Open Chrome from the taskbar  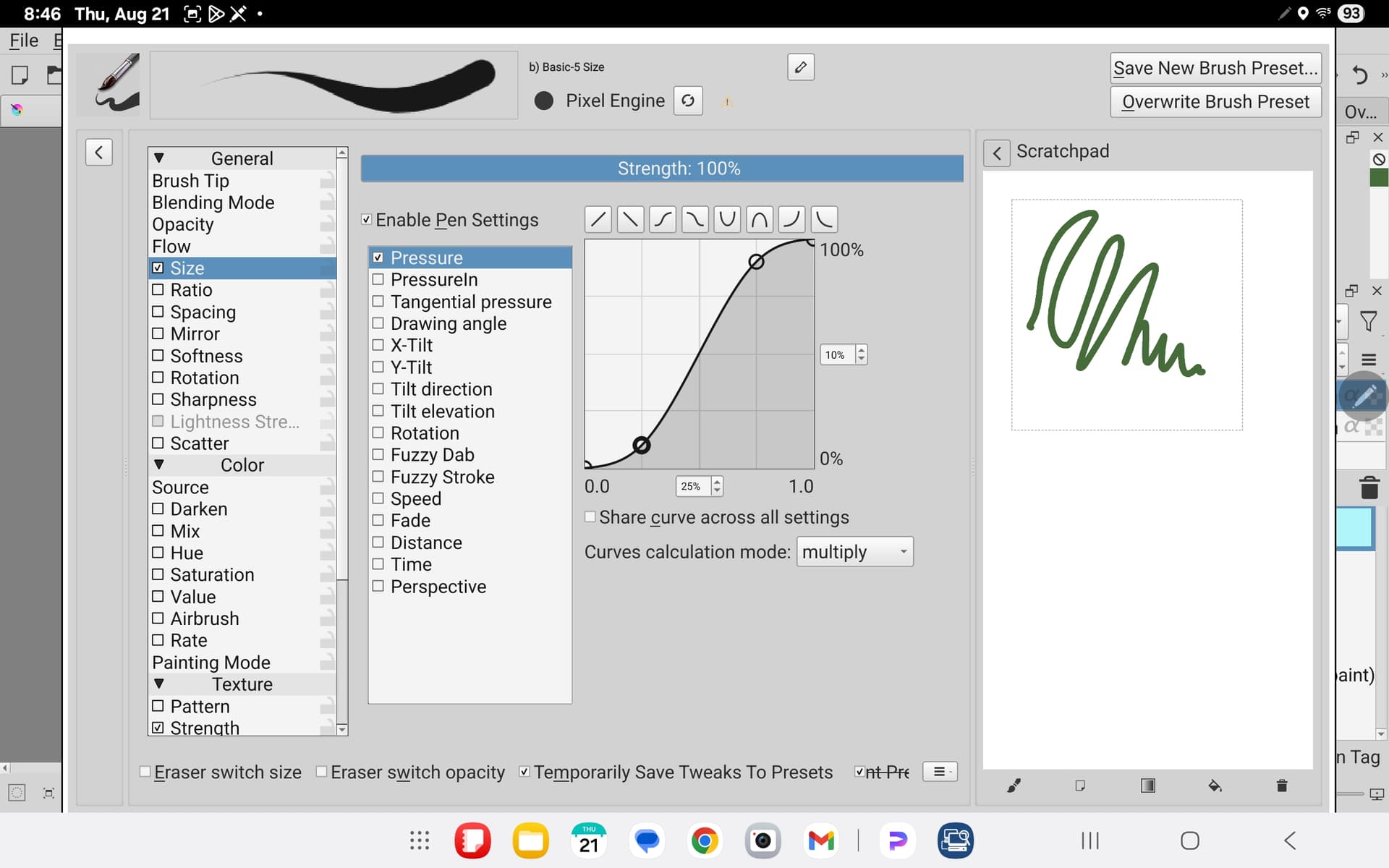tap(705, 841)
